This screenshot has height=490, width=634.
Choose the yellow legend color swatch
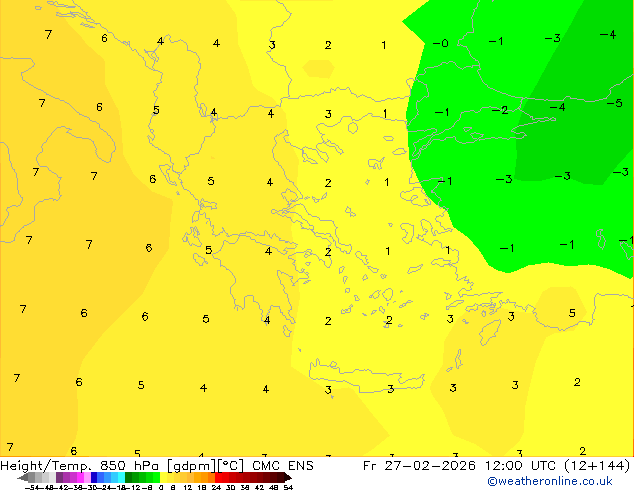(x=170, y=477)
